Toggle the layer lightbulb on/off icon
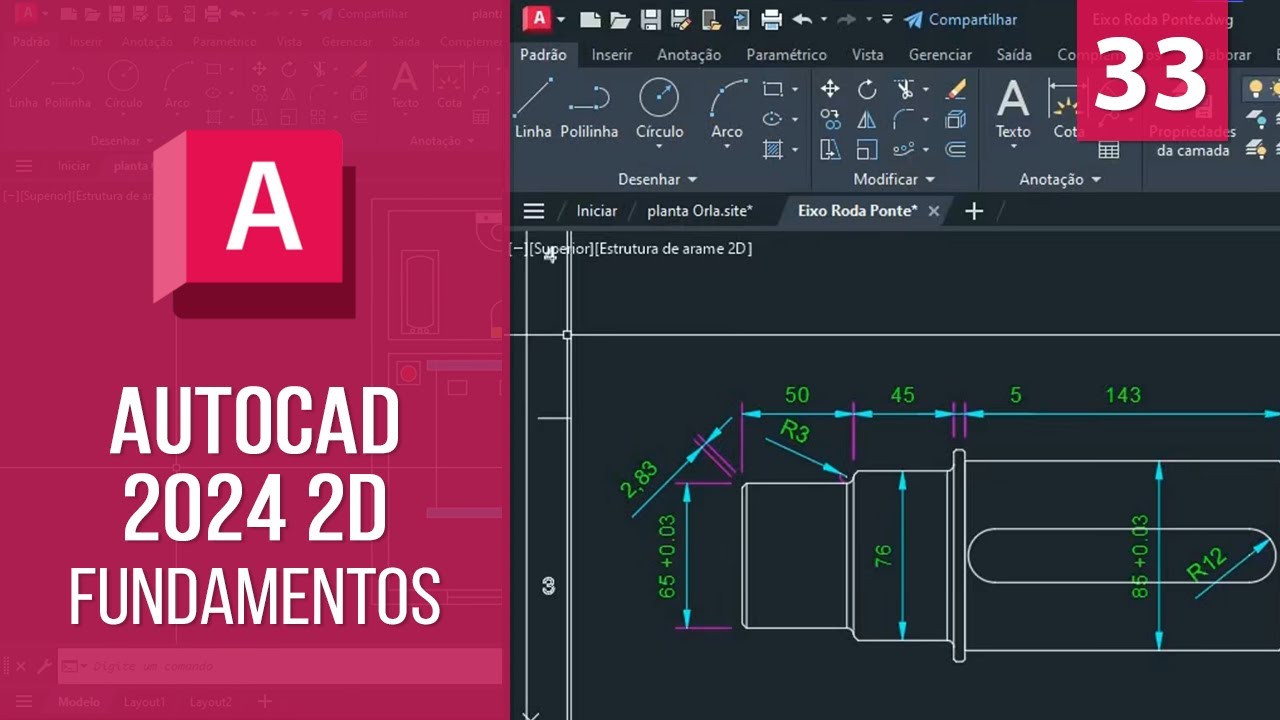1280x720 pixels. 1255,89
